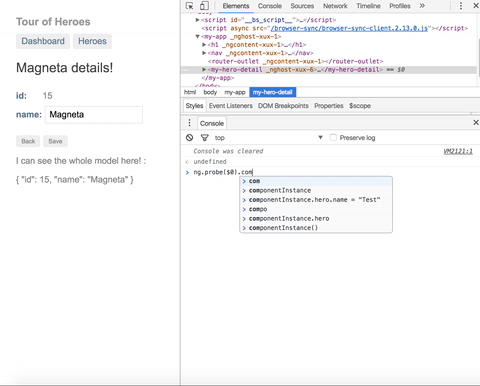Enable the Preserve log checkbox
The height and width of the screenshot is (386, 480).
(x=333, y=138)
